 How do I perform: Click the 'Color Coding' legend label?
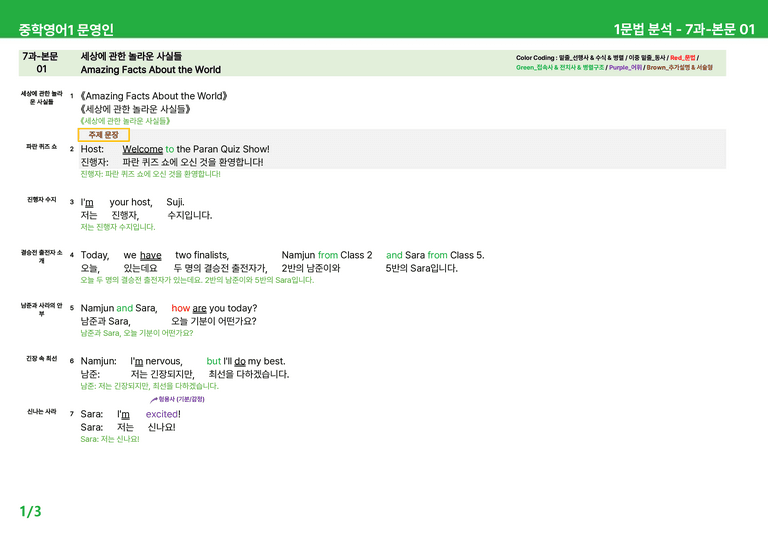click(x=535, y=58)
